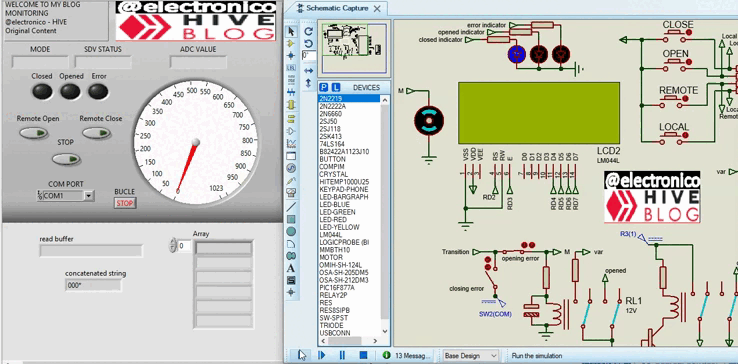Select Active Popup Mode tool
This screenshot has width=738, height=364.
[x=291, y=156]
